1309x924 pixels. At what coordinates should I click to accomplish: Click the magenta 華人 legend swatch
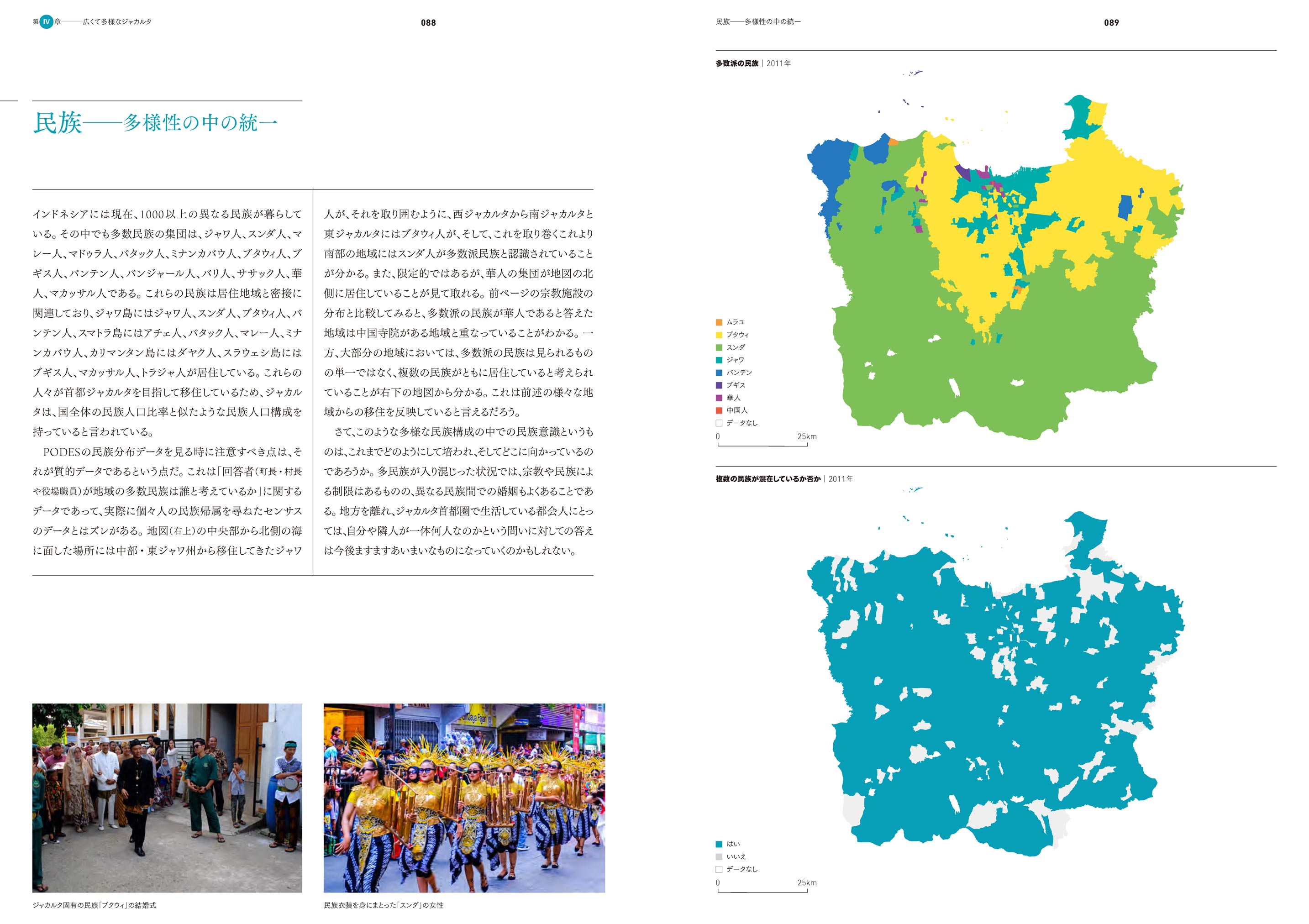coord(719,397)
